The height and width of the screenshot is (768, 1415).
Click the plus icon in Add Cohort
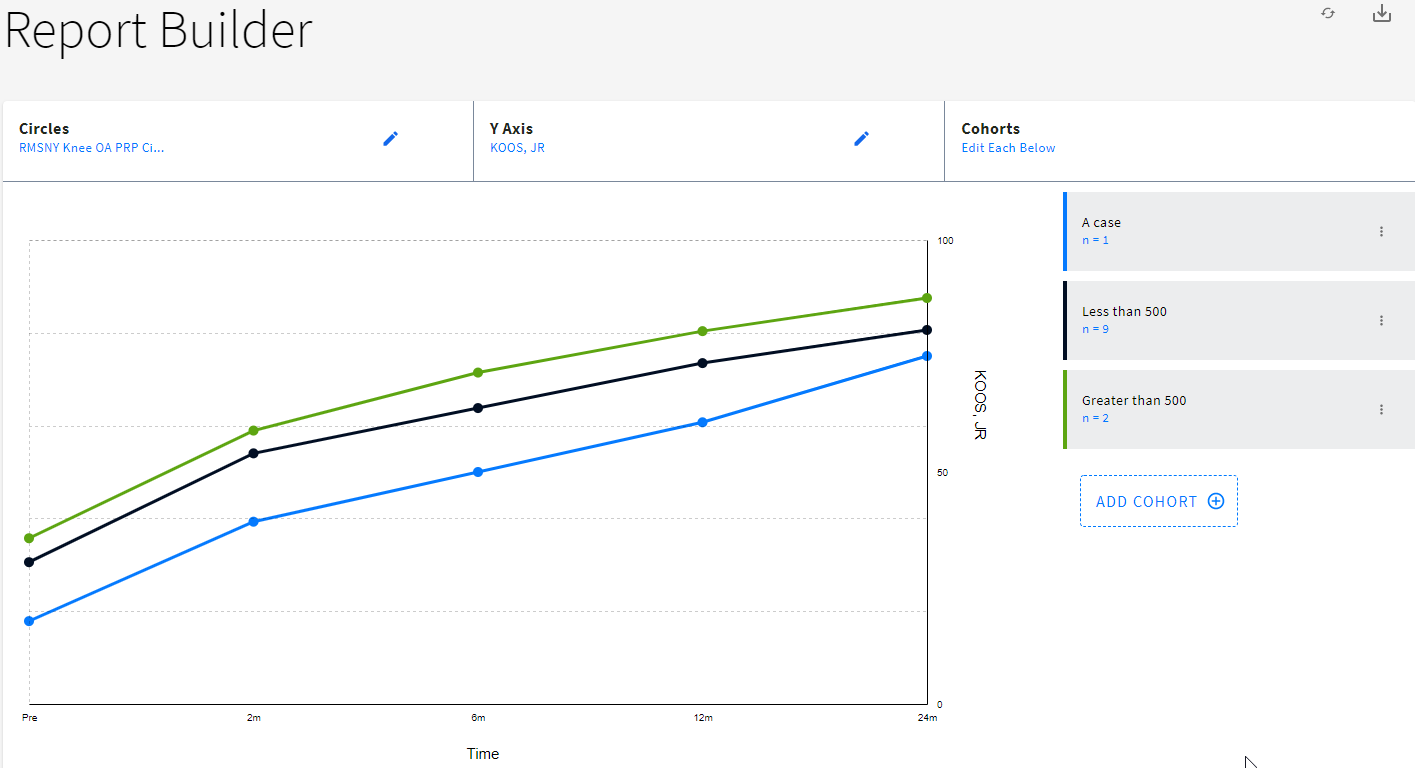pyautogui.click(x=1216, y=501)
